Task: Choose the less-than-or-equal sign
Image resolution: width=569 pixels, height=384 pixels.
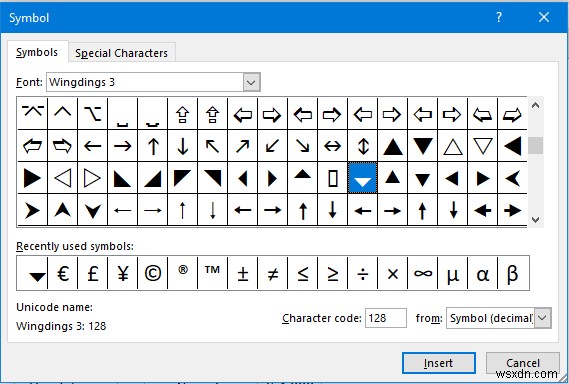Action: [x=302, y=273]
